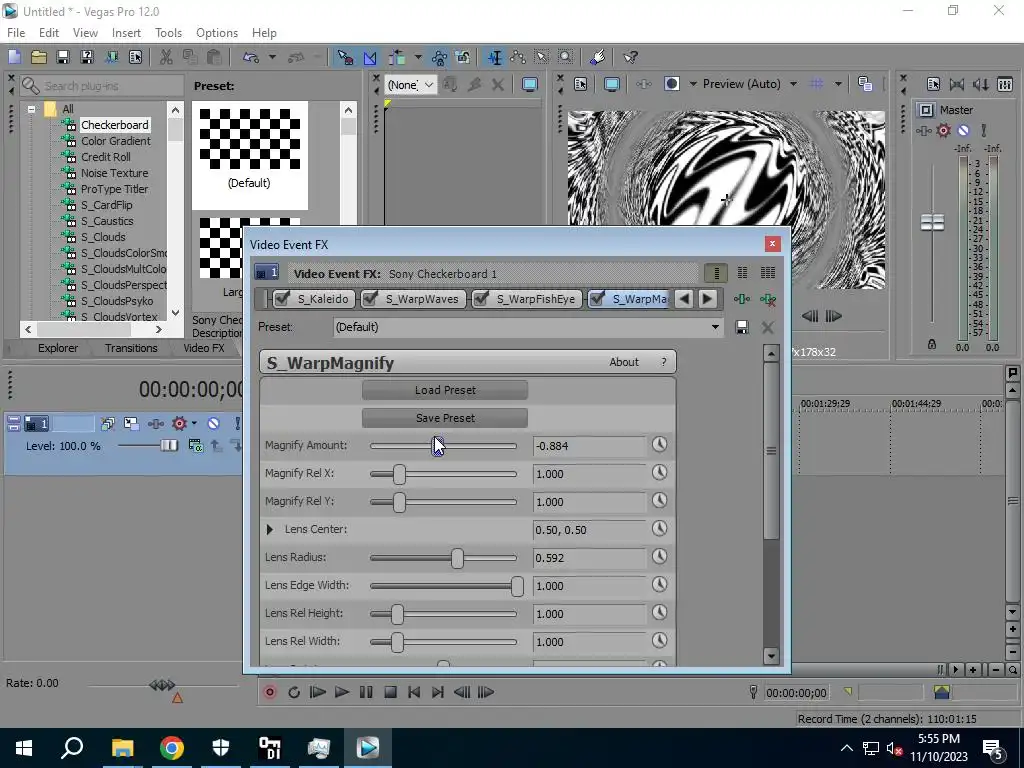Toggle the S_WarpMagnify plug-in checkbox
Image resolution: width=1024 pixels, height=768 pixels.
click(597, 298)
